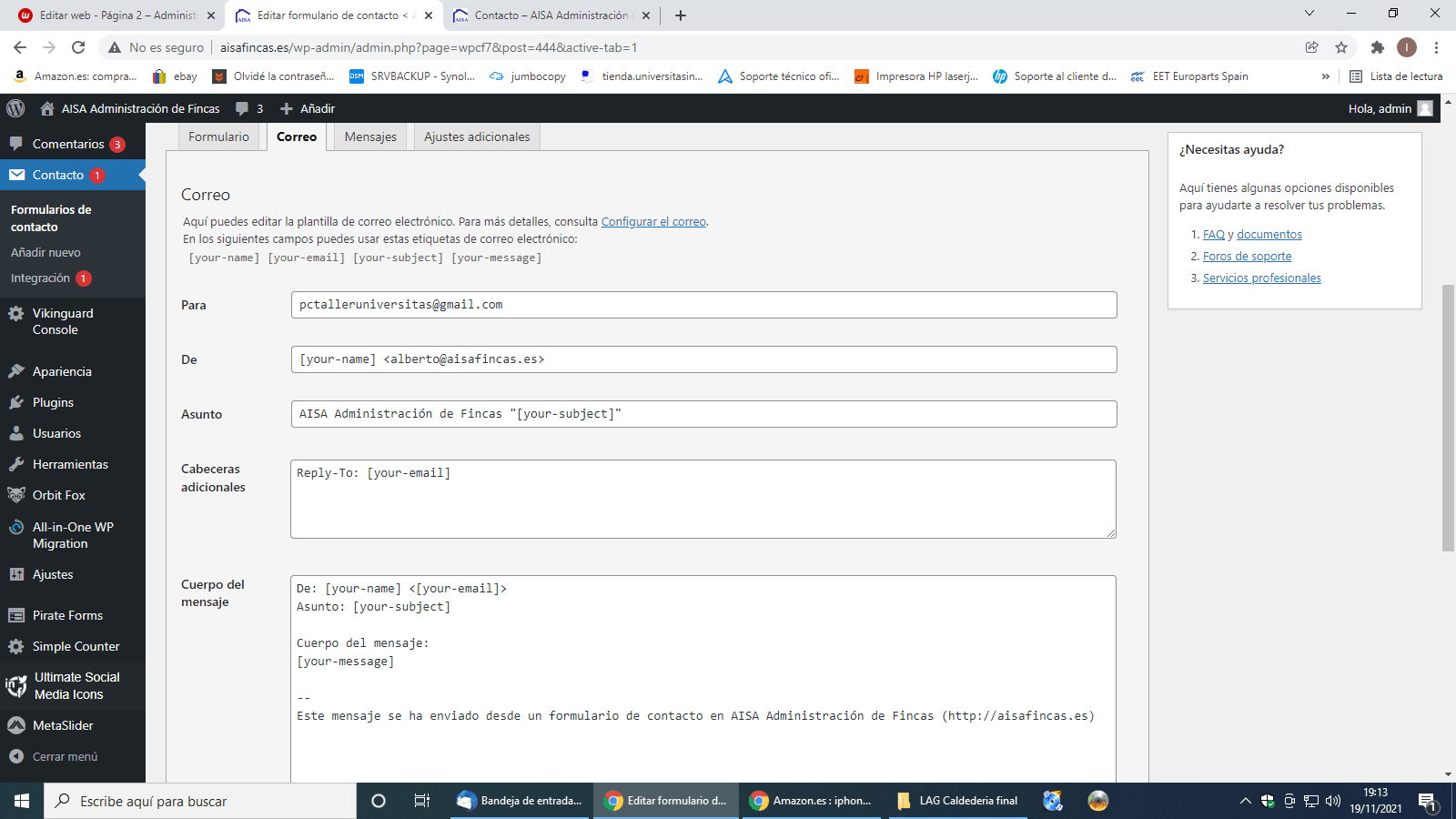Open Windows Start menu

pos(22,801)
